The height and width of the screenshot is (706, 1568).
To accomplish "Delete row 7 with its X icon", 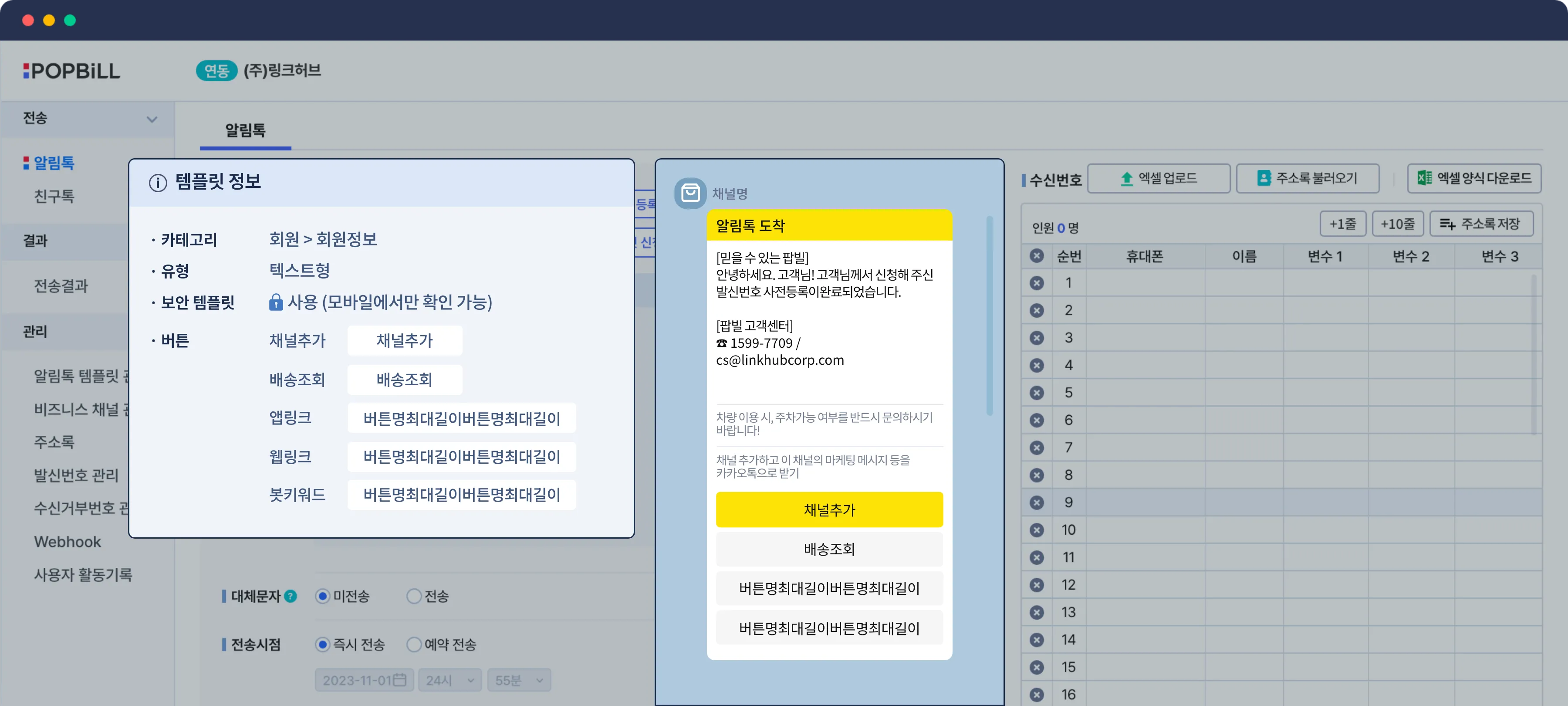I will click(1037, 448).
